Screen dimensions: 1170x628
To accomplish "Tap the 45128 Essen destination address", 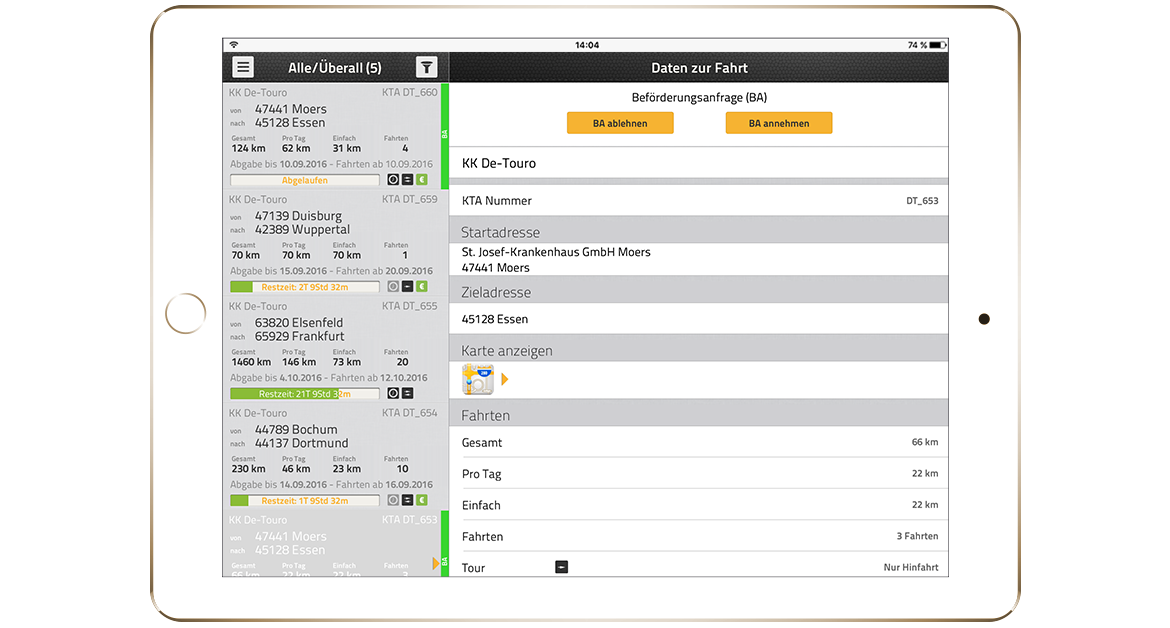I will tap(495, 318).
